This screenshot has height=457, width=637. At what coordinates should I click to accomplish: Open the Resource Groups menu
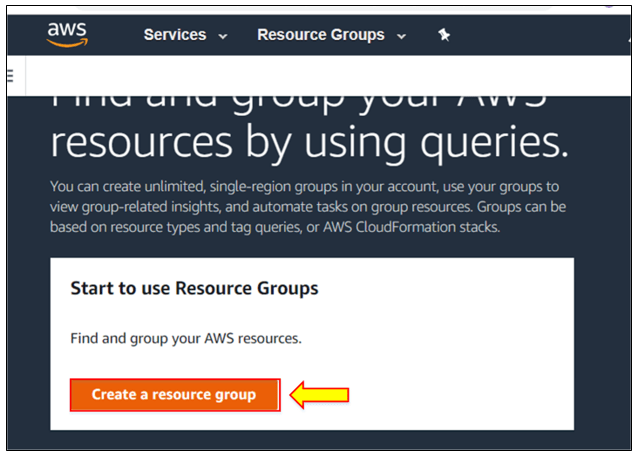pyautogui.click(x=321, y=35)
